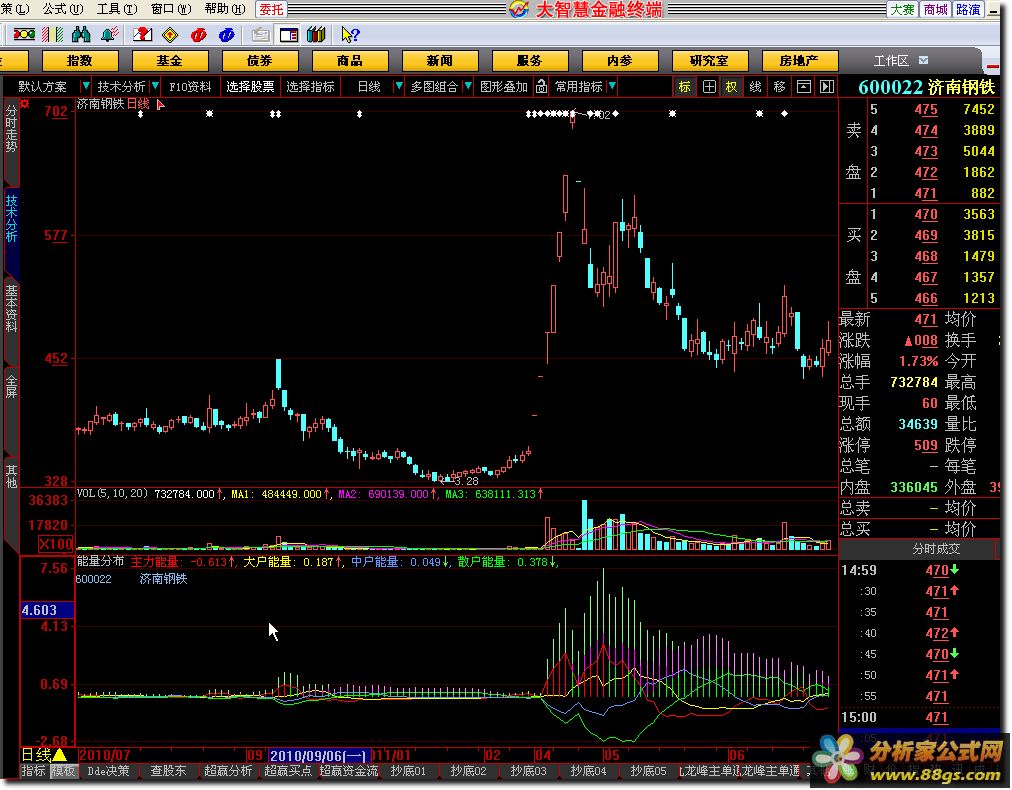Click the window layout toolbar icon
1012x790 pixels.
coord(288,34)
